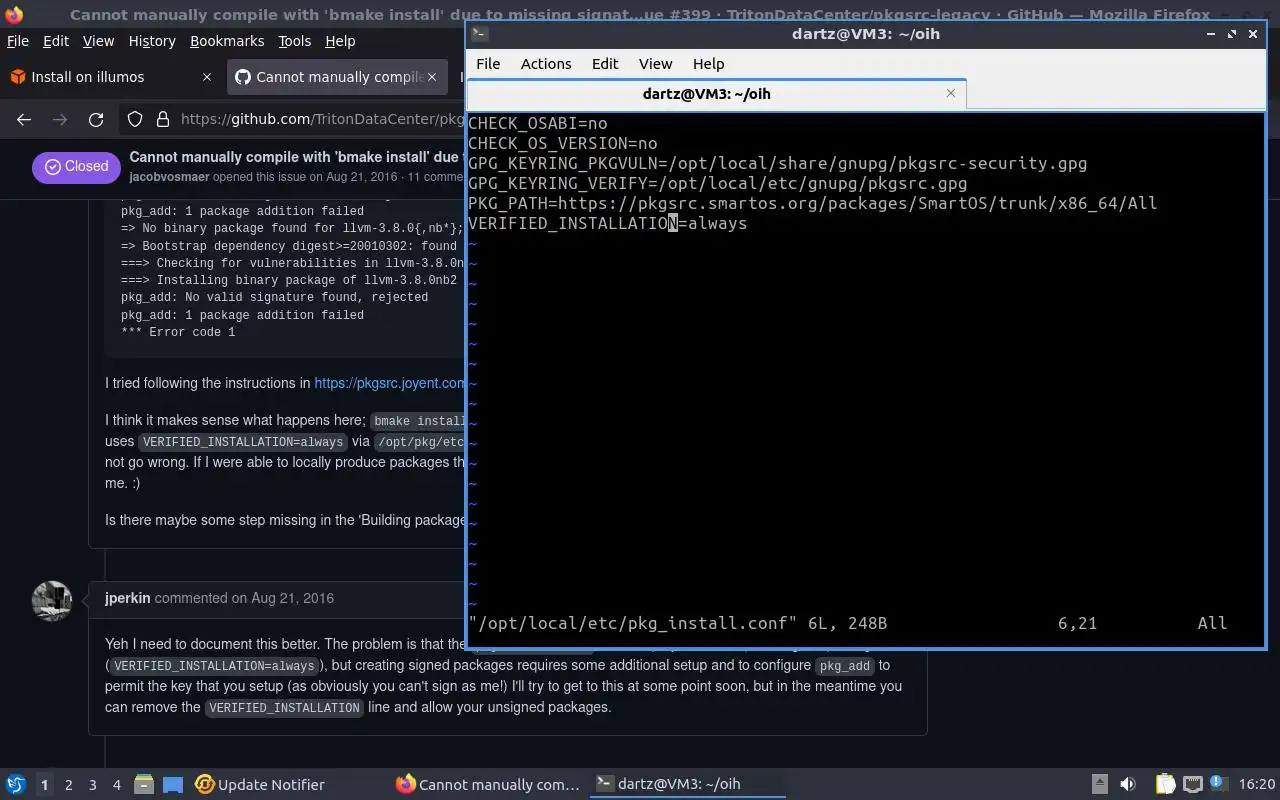This screenshot has height=800, width=1280.
Task: Click the taskbar clock showing 16:20
Action: click(x=1257, y=784)
